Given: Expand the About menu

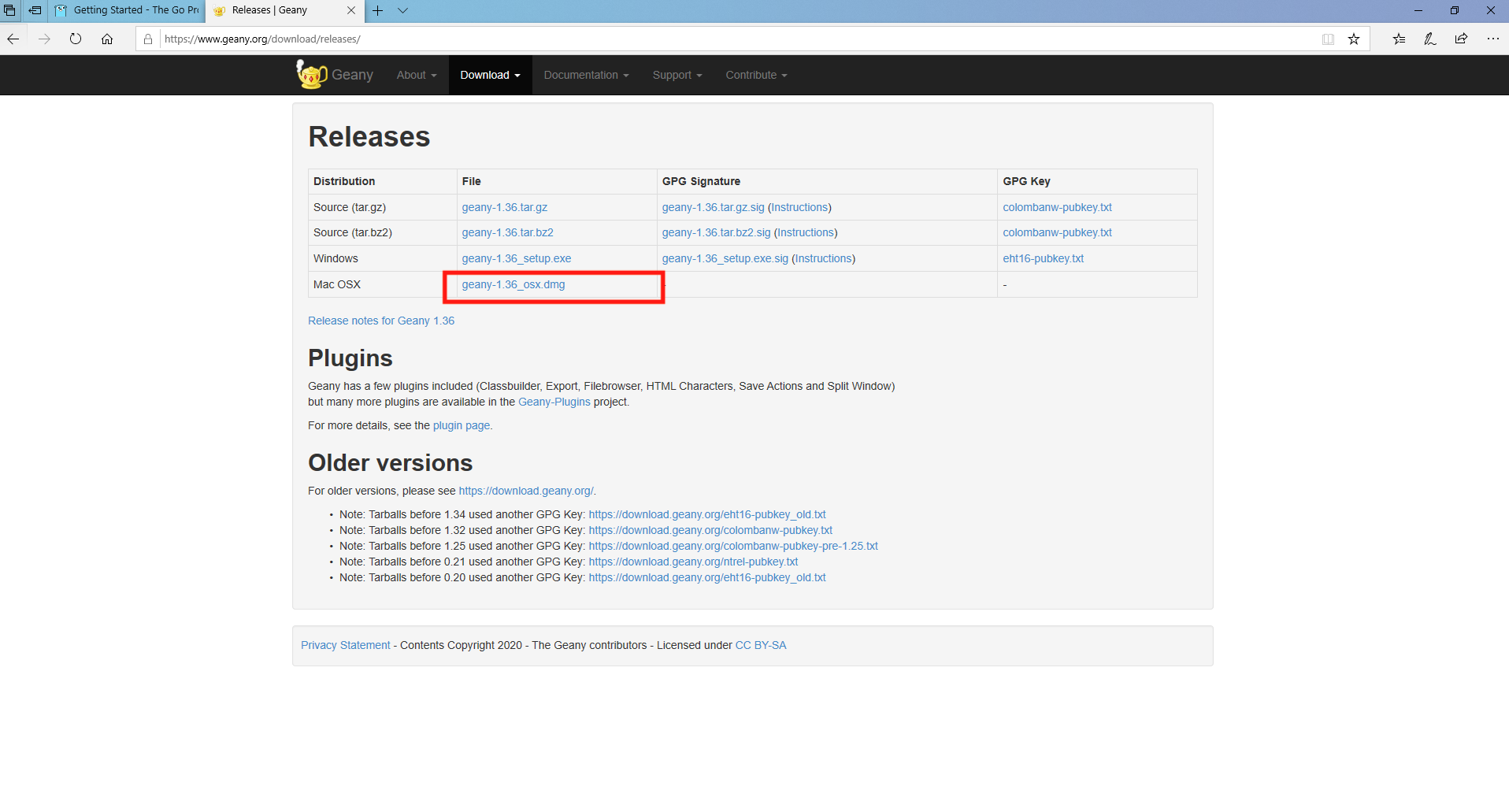Looking at the screenshot, I should coord(417,75).
